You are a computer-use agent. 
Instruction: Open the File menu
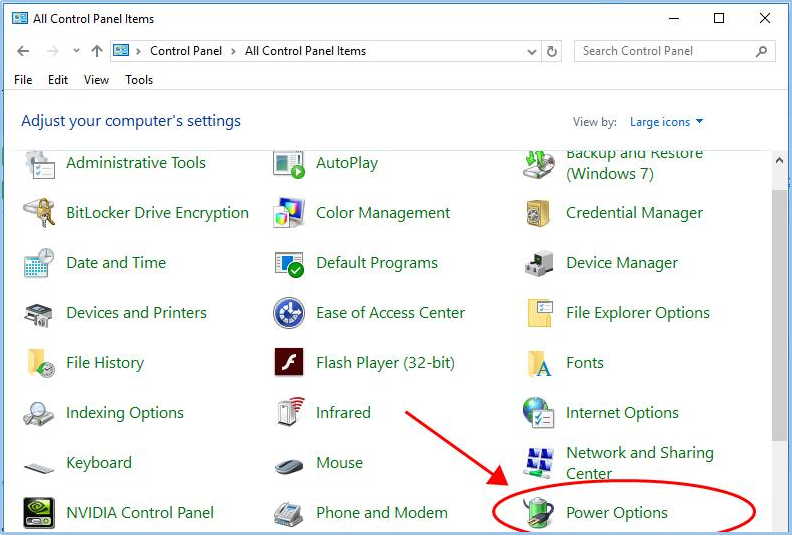tap(23, 80)
